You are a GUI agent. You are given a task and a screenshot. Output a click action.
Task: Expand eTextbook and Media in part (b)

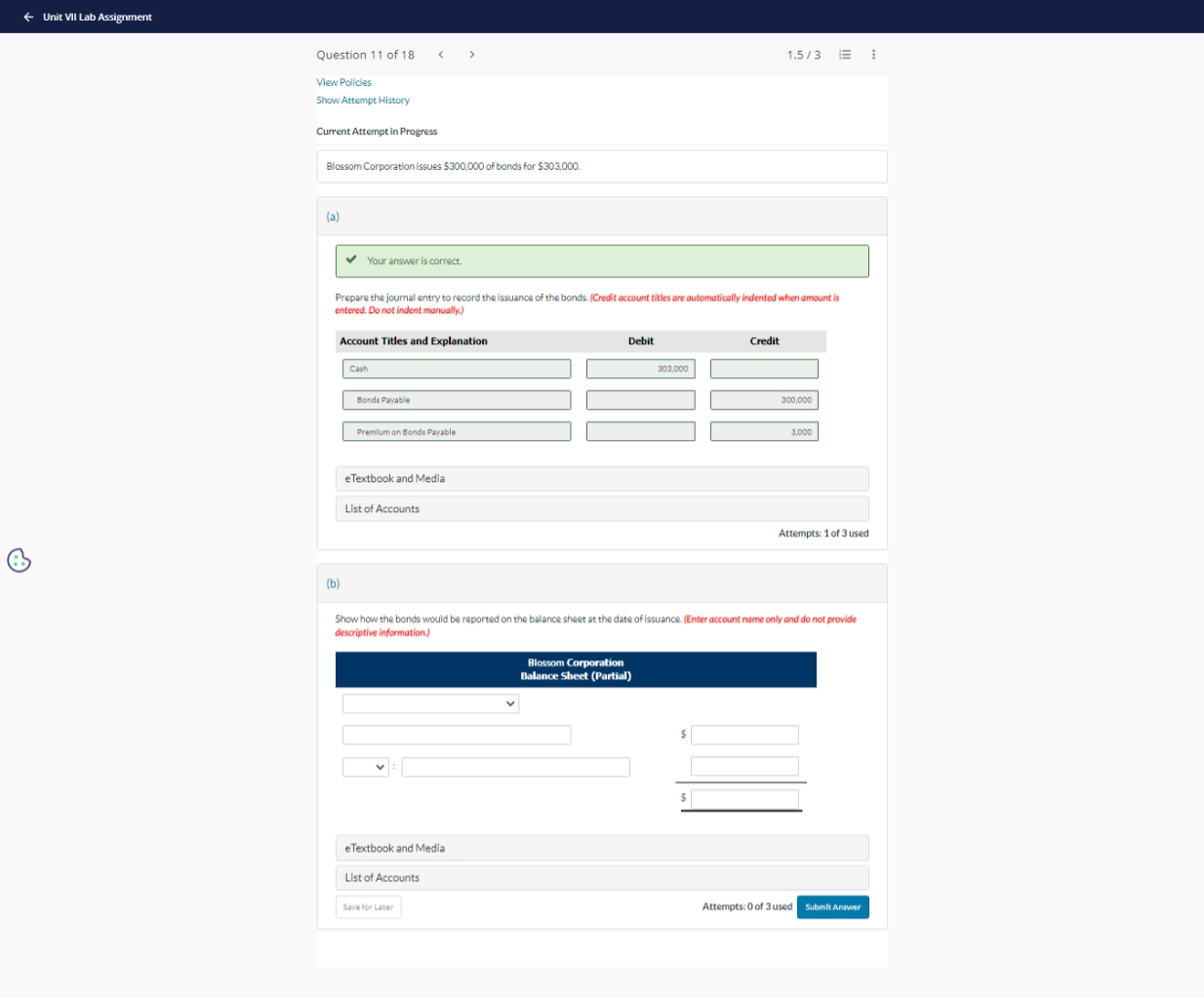tap(602, 848)
